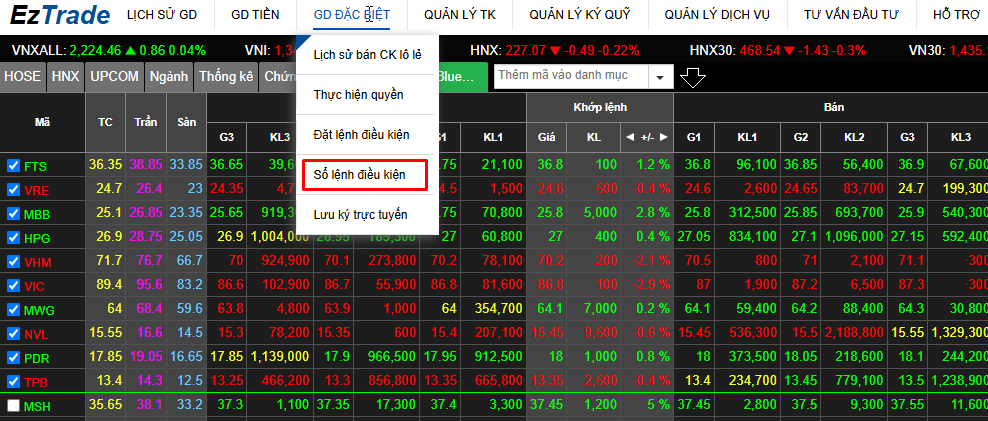Click the MSH ticker symbol
The height and width of the screenshot is (421, 988).
37,407
